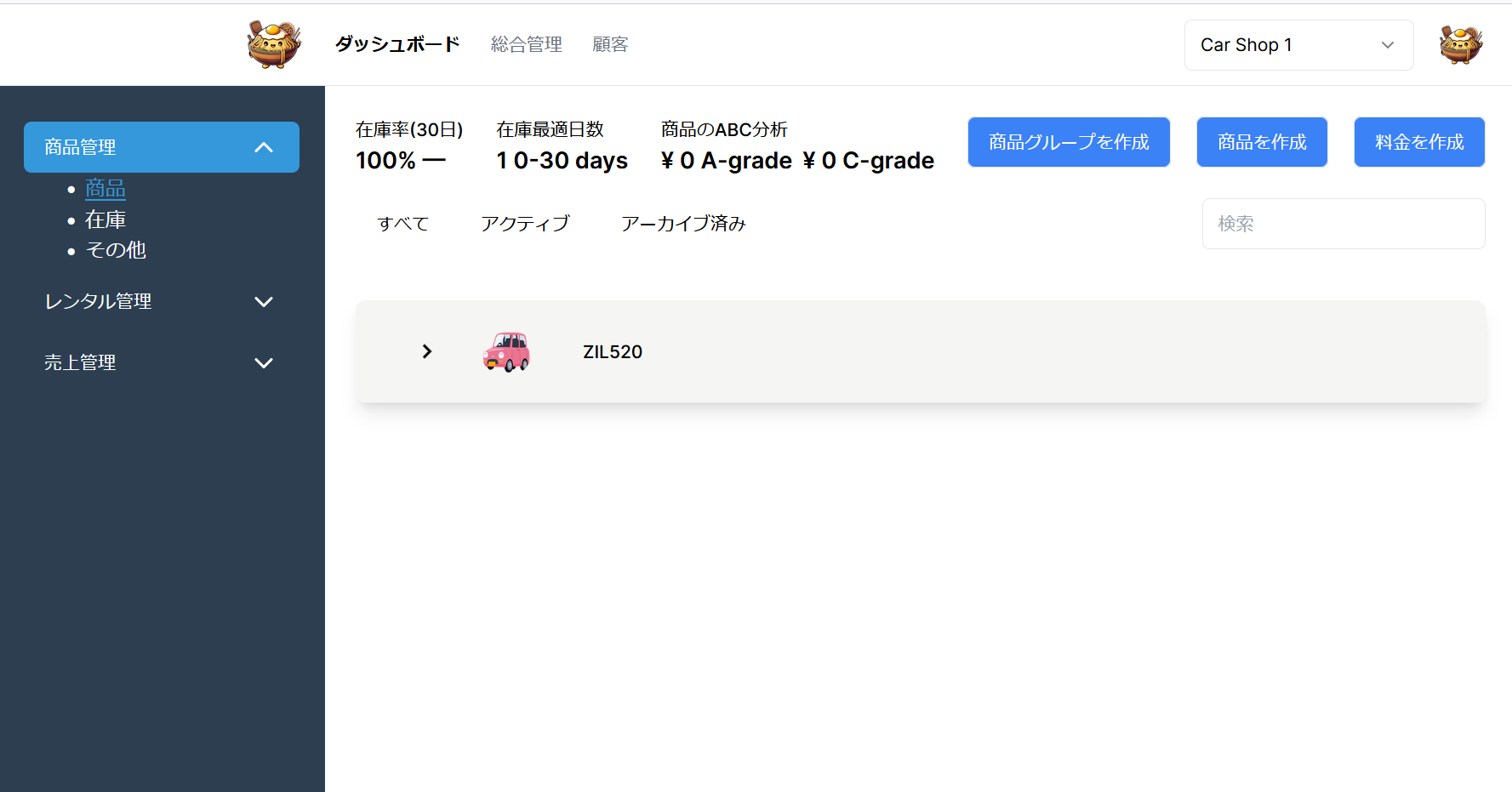Click the 料金を作成 button
Screen dimensions: 1512x792
click(x=1418, y=142)
